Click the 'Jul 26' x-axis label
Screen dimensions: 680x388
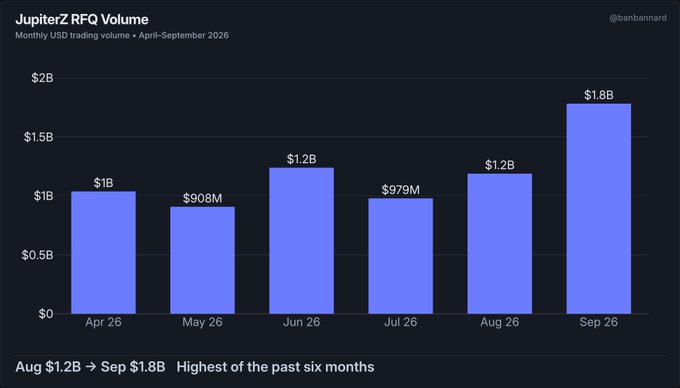pos(401,322)
